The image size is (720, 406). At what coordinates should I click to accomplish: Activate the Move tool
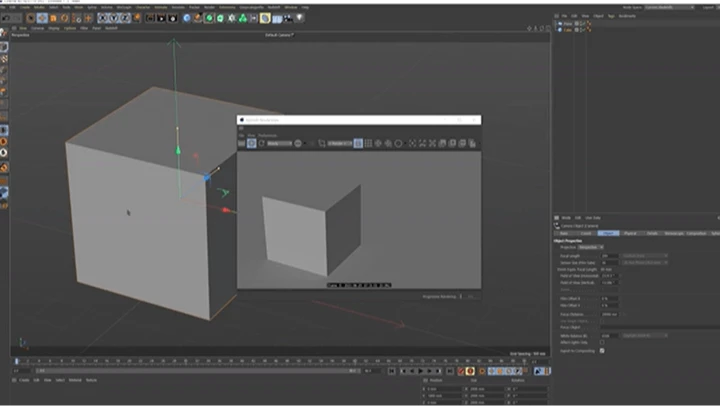click(x=42, y=18)
